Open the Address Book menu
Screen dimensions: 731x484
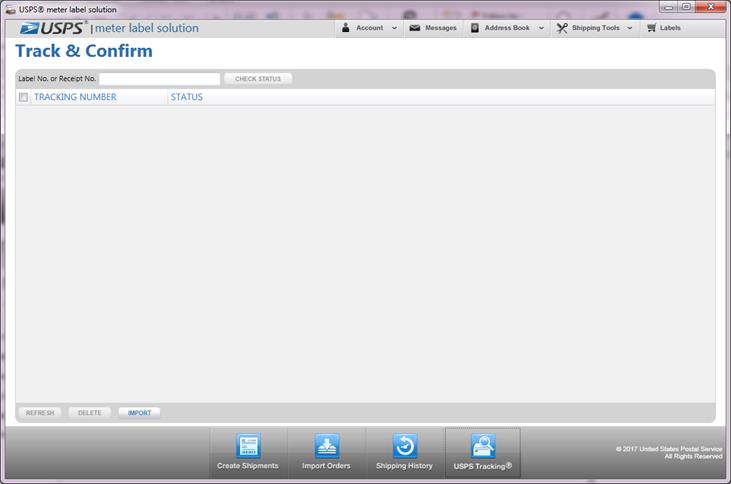[x=507, y=28]
